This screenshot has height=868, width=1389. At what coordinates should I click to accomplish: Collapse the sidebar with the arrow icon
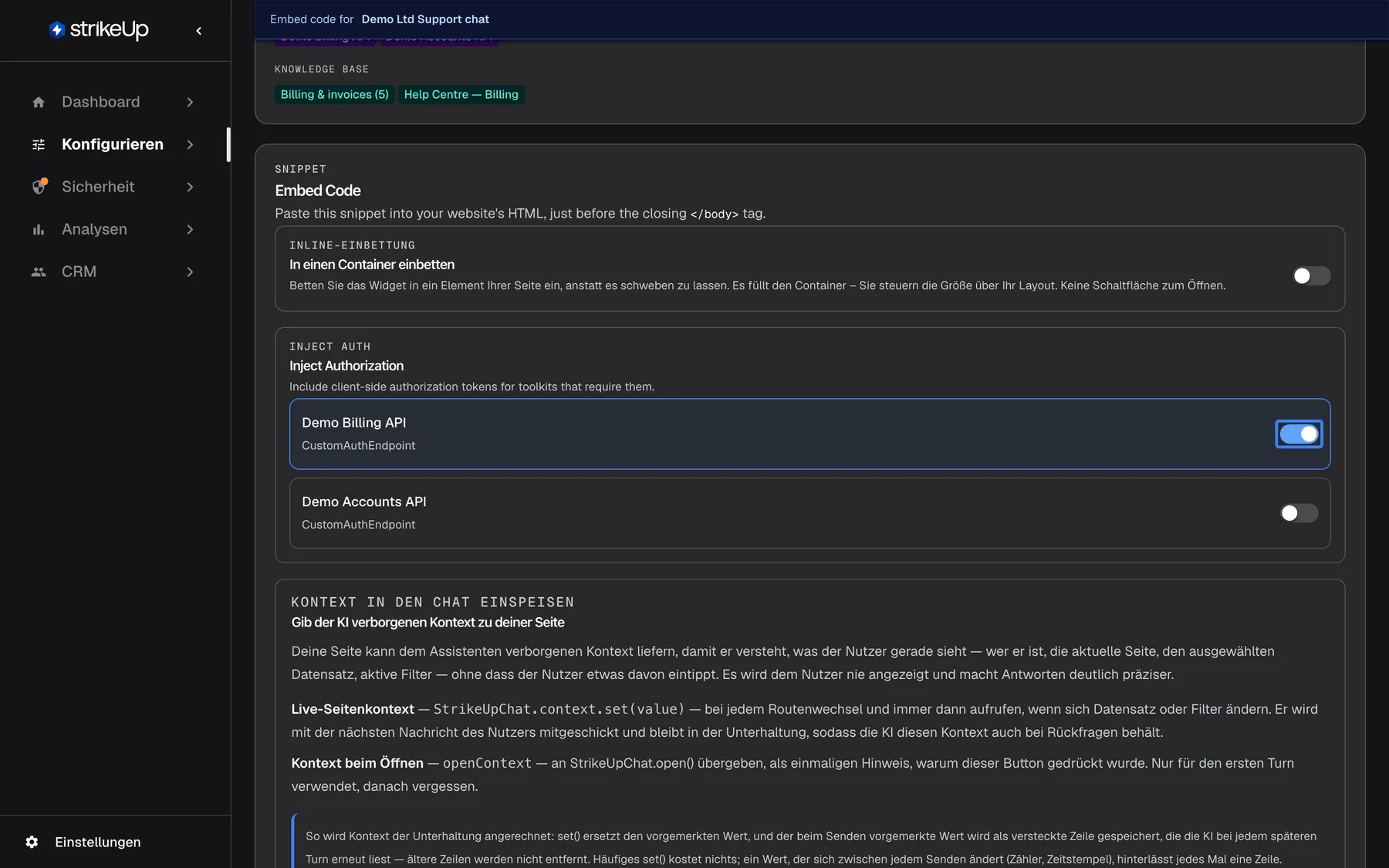pos(199,31)
